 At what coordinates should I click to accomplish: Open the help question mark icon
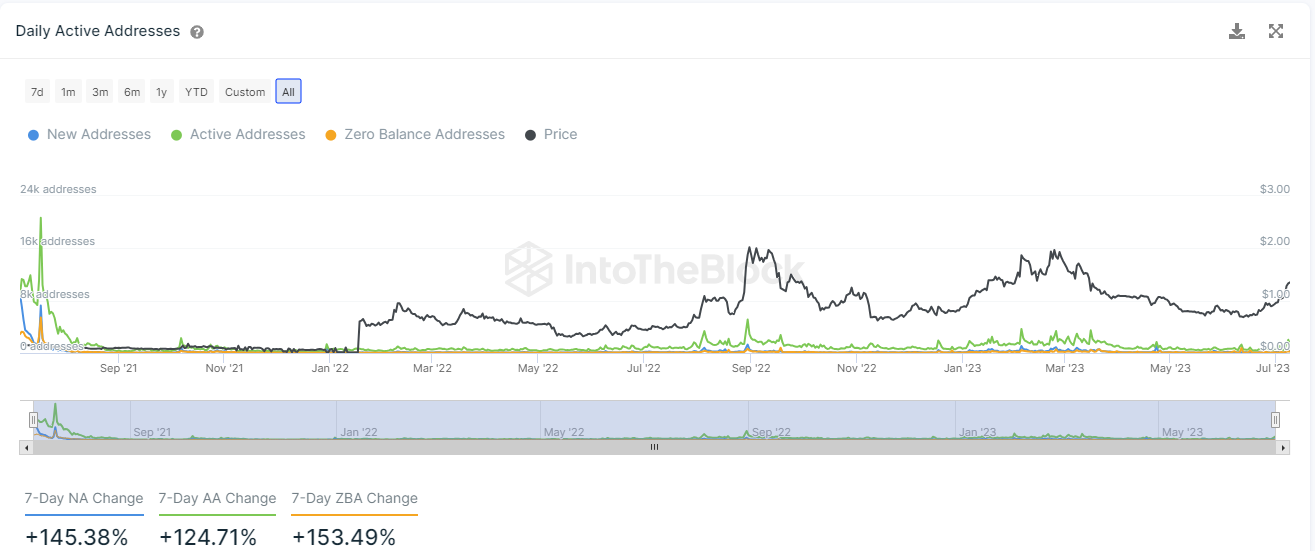197,32
